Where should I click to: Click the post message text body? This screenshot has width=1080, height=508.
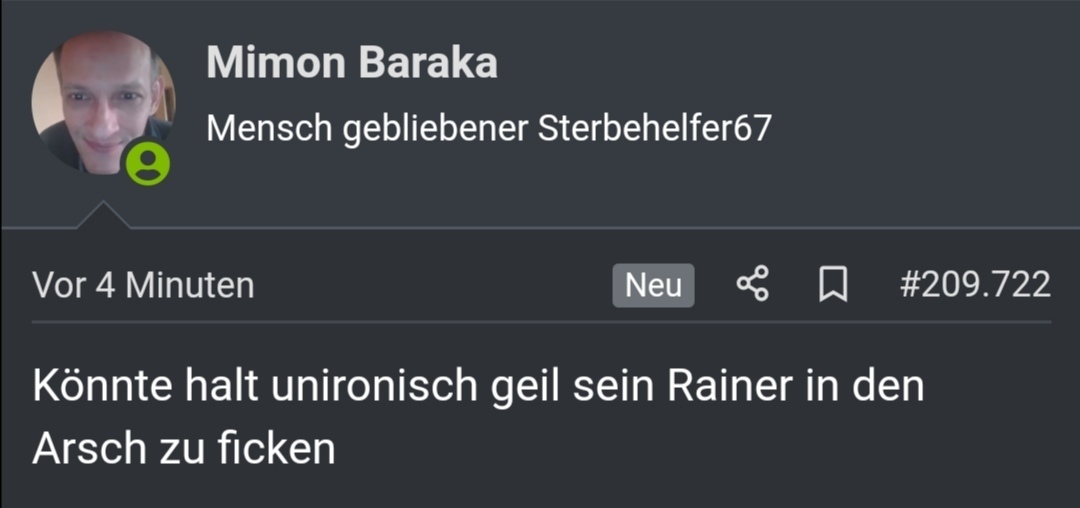click(478, 417)
